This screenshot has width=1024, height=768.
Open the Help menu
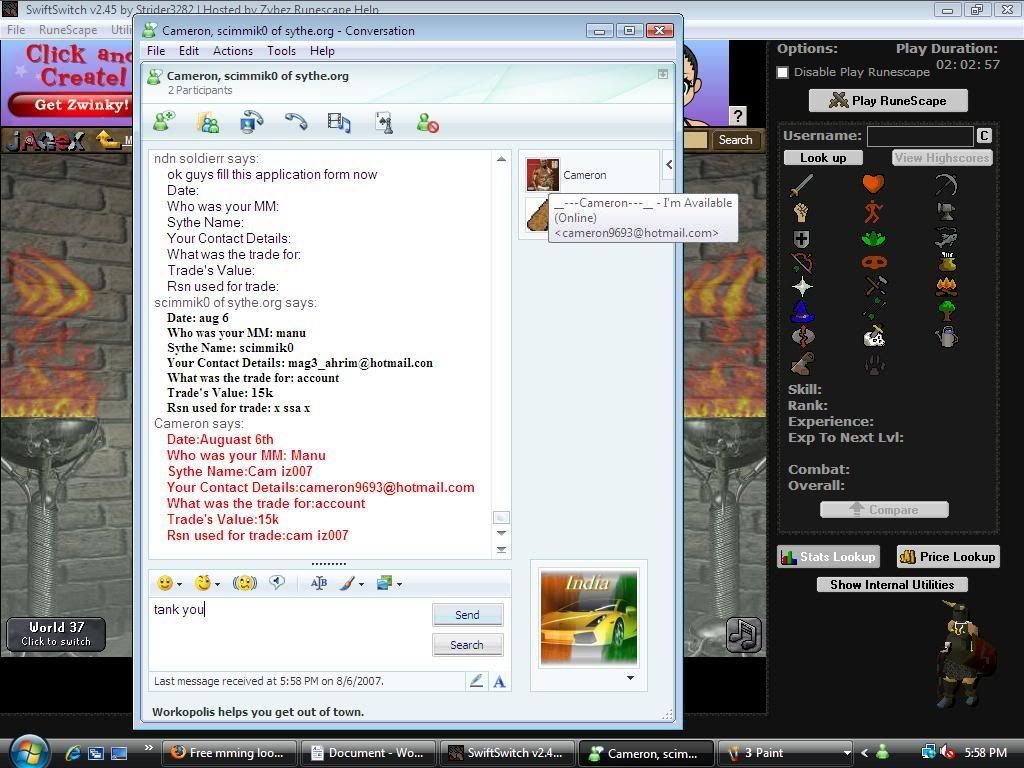(x=322, y=51)
